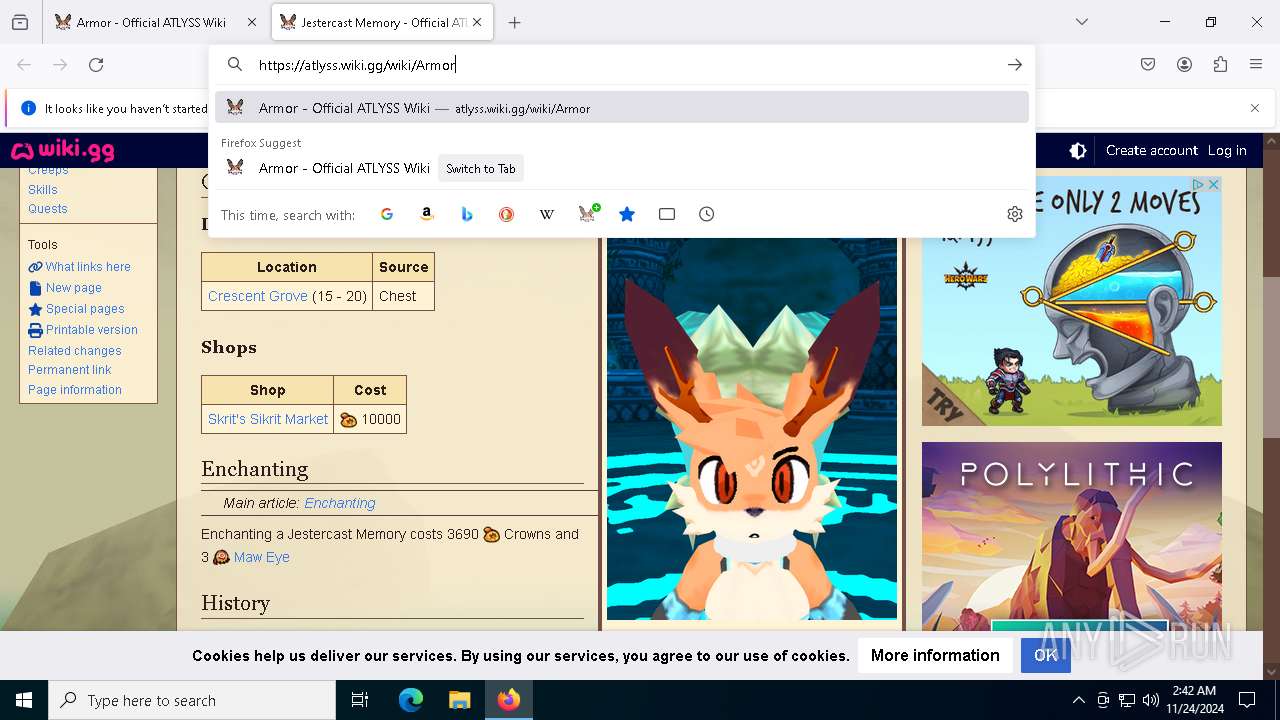The image size is (1280, 720).
Task: Open Firefox View icon at tab strip
Action: tap(20, 22)
